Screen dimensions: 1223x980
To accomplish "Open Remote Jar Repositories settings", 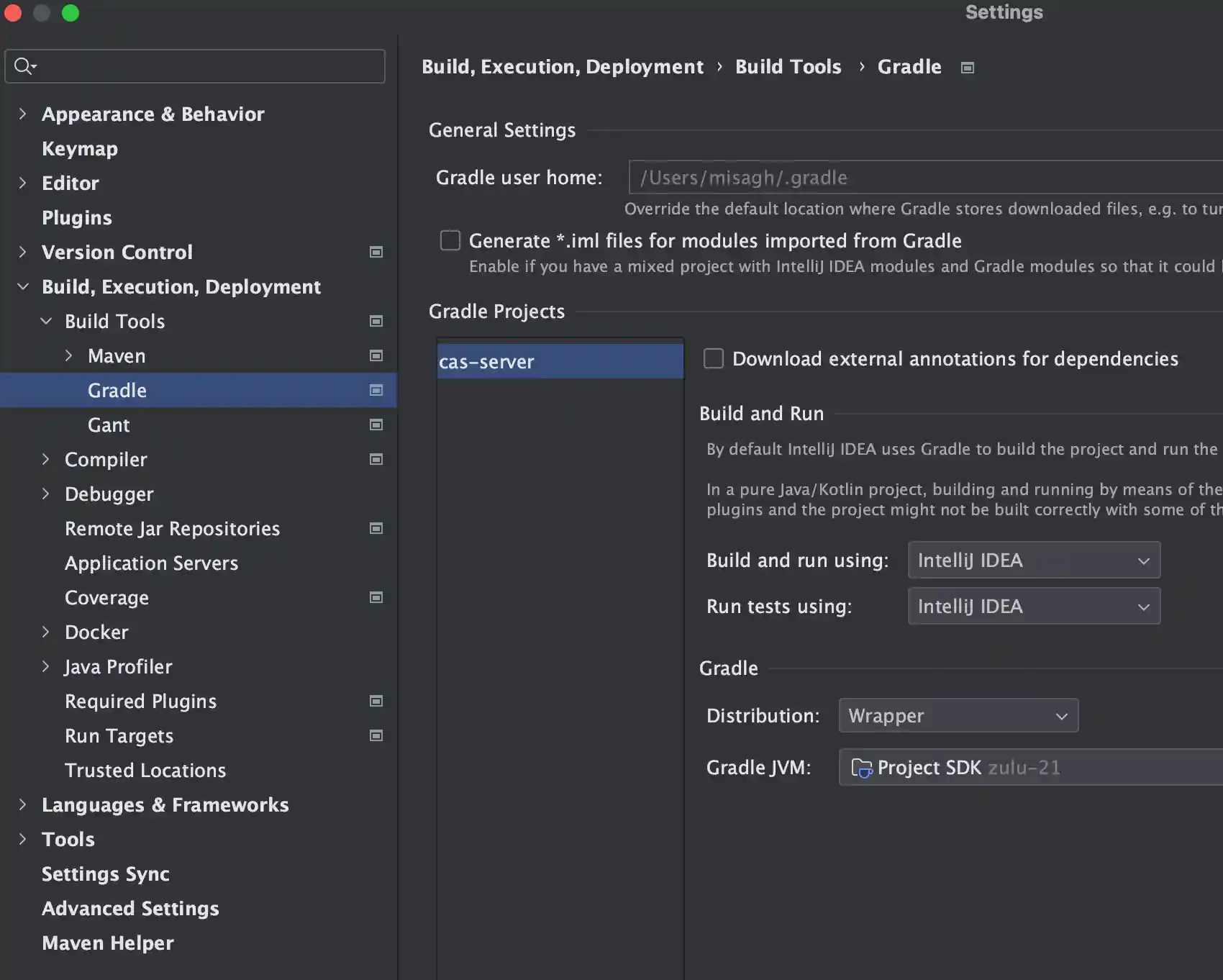I will point(172,528).
